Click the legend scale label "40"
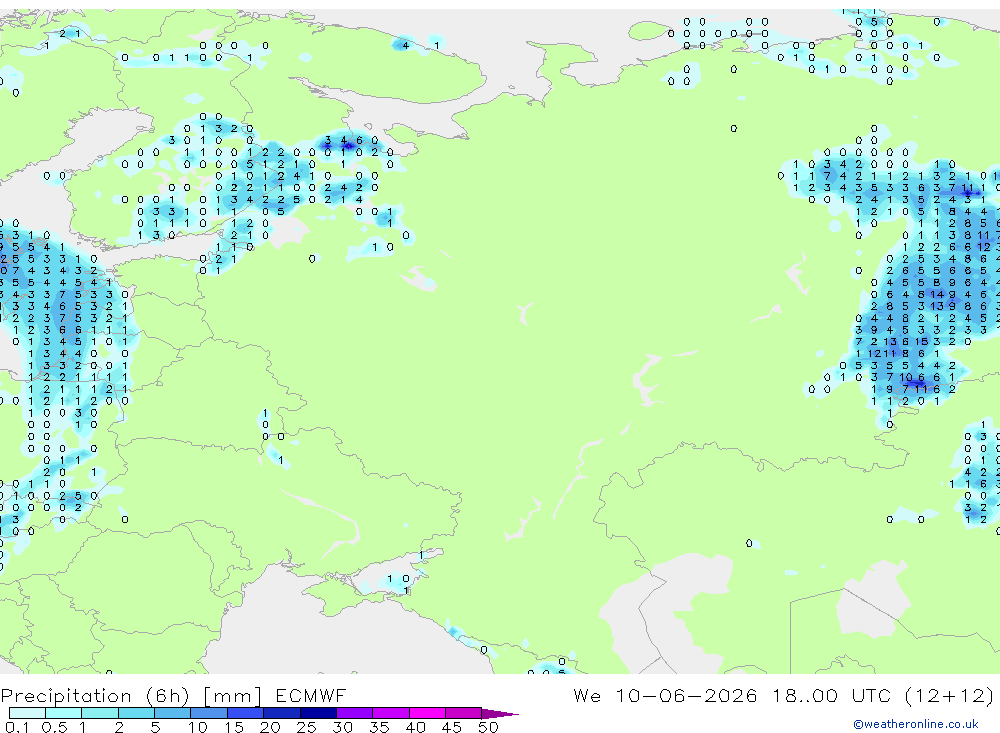 416,727
